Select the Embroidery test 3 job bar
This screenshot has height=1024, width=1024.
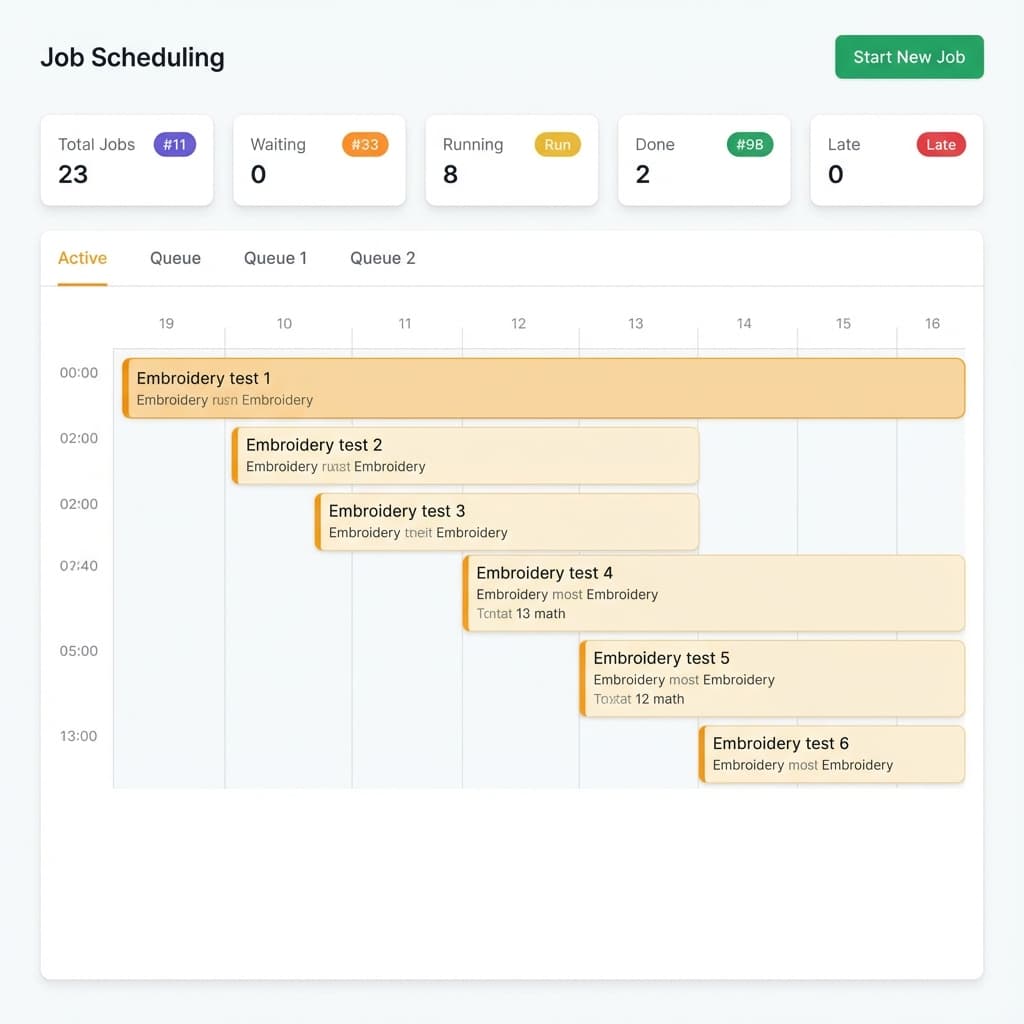click(505, 521)
